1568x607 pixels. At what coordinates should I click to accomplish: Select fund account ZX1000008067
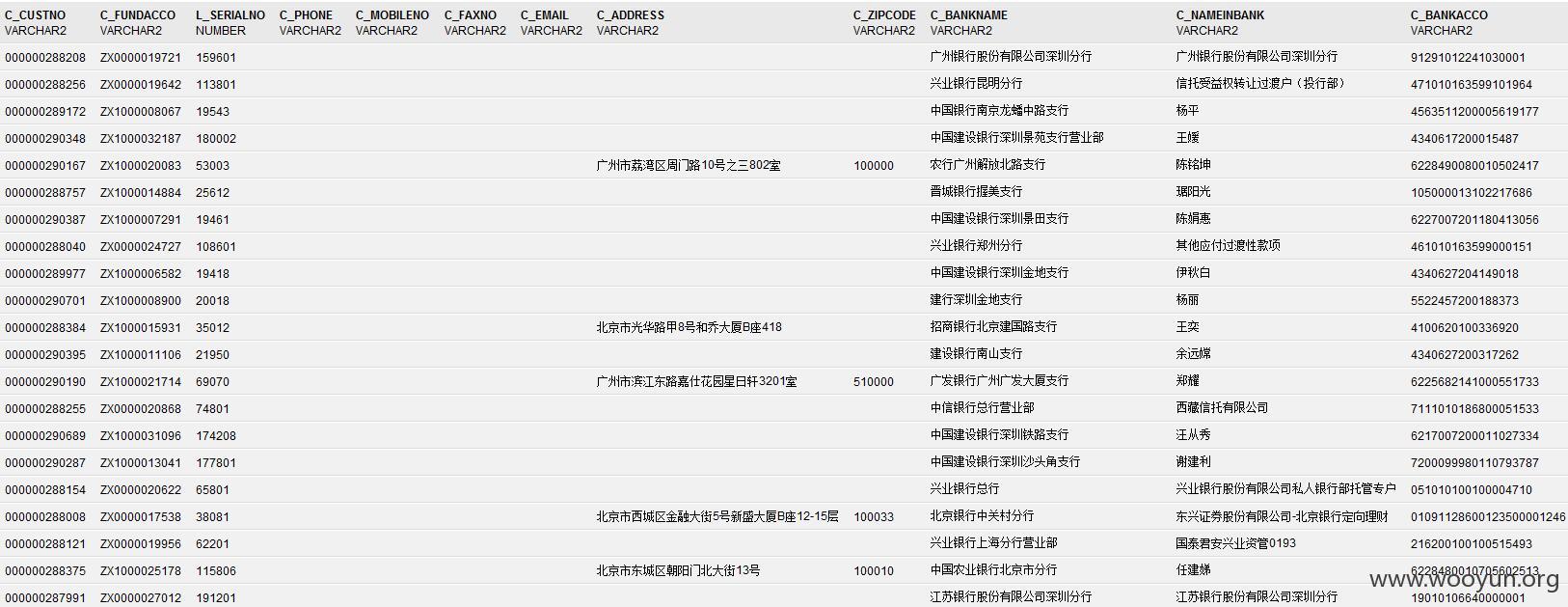coord(141,112)
